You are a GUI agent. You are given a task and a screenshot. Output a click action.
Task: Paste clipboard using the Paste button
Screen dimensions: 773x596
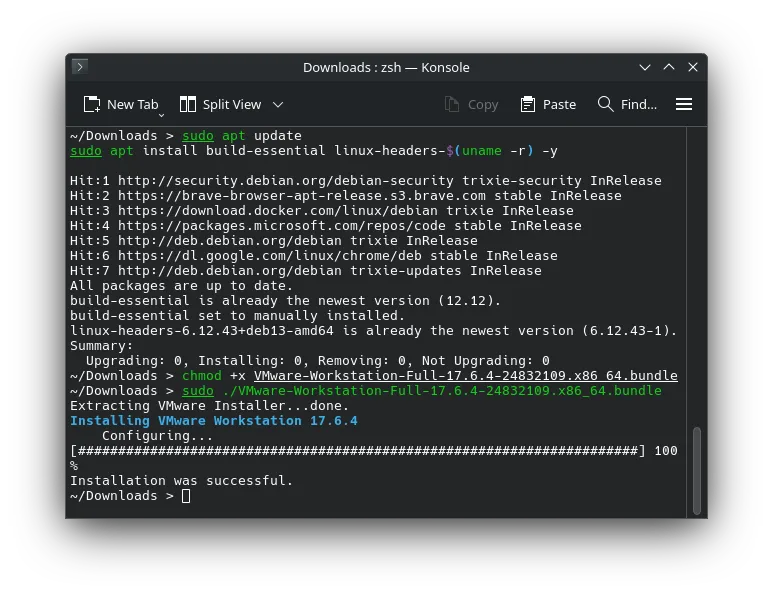(x=548, y=104)
